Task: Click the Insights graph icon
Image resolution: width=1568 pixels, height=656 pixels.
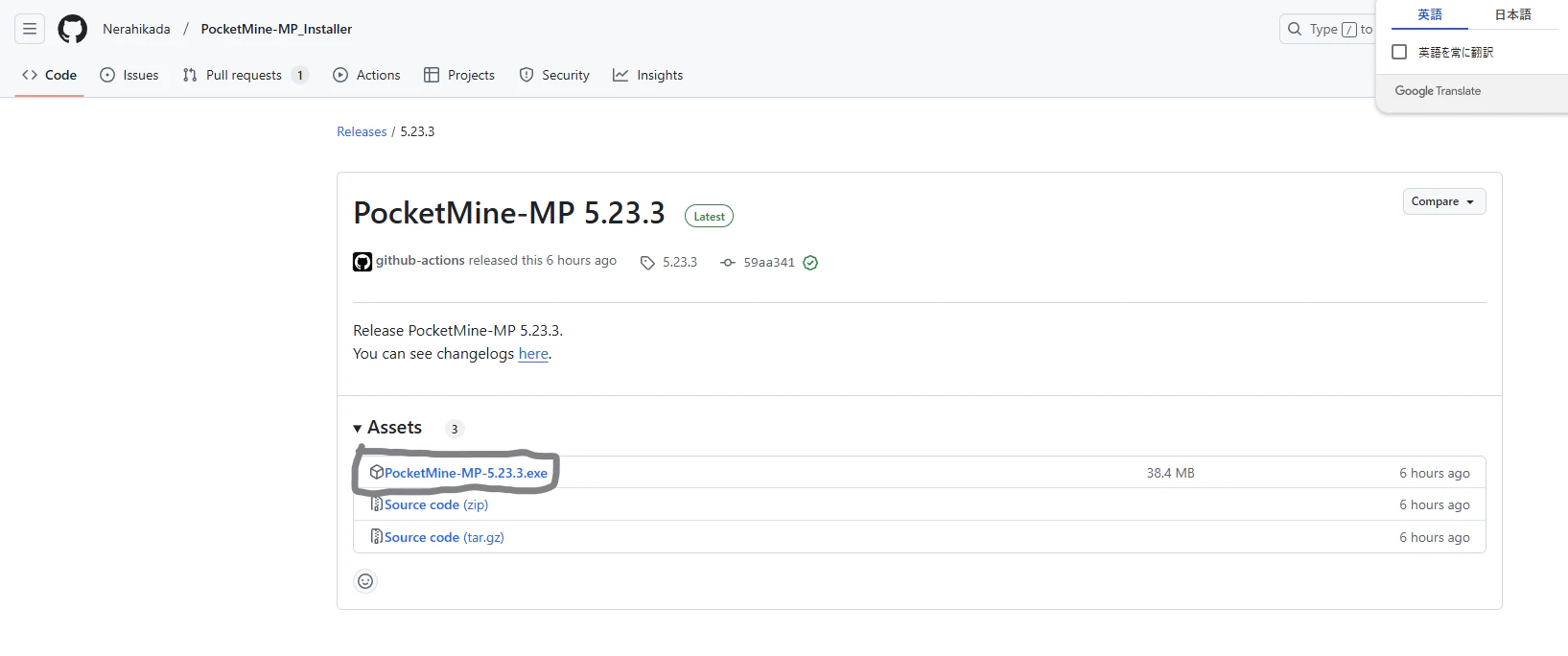Action: [x=620, y=75]
